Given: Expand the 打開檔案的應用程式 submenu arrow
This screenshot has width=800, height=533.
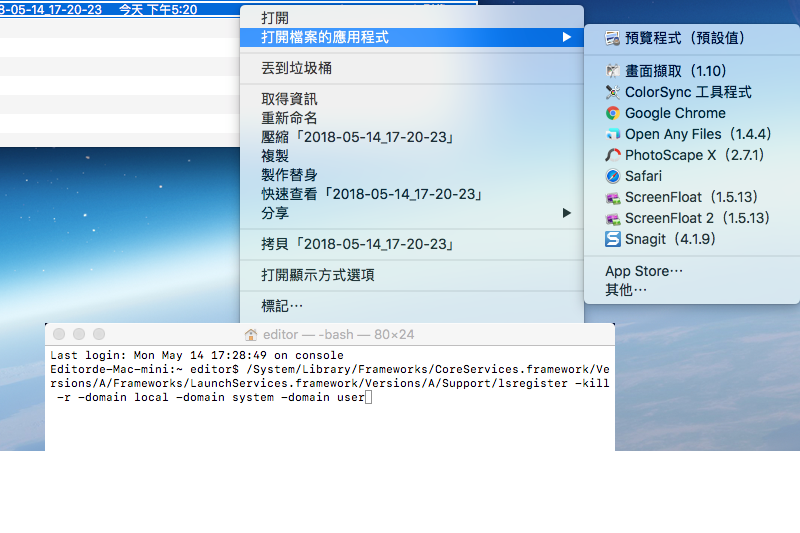Looking at the screenshot, I should click(566, 37).
